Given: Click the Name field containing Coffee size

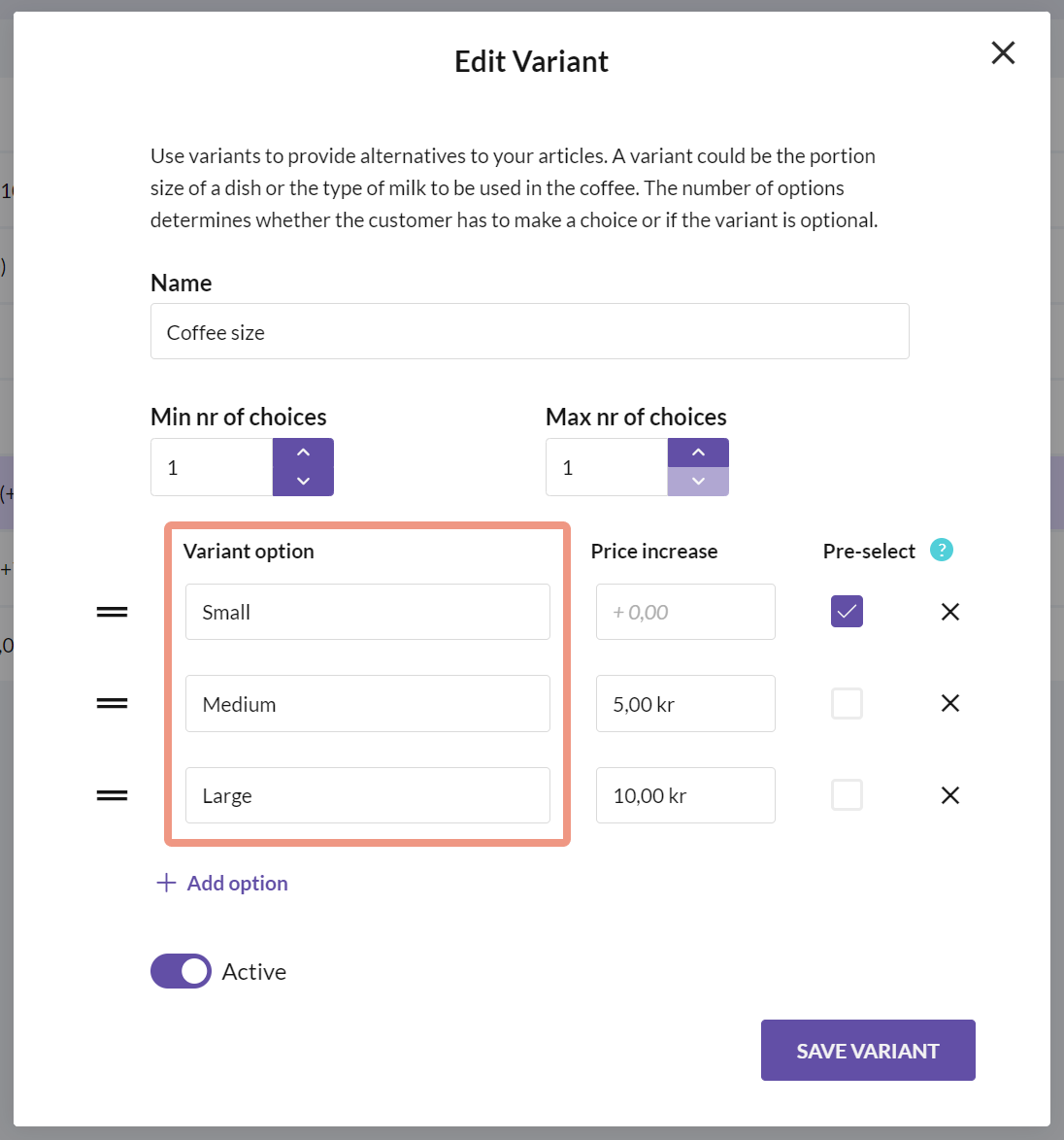Looking at the screenshot, I should pyautogui.click(x=529, y=332).
